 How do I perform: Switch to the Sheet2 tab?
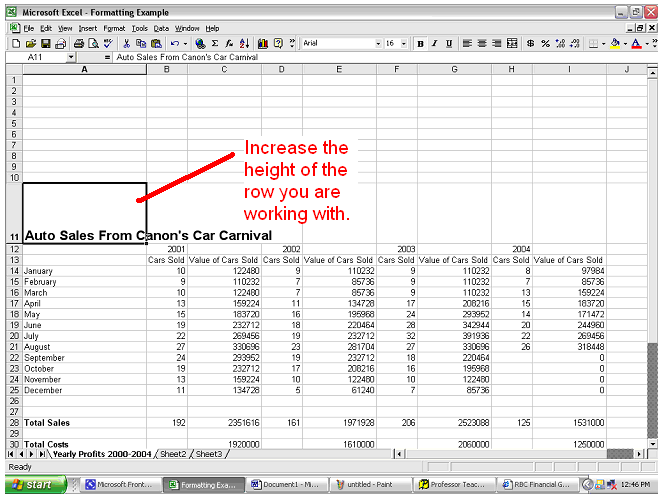[x=173, y=454]
